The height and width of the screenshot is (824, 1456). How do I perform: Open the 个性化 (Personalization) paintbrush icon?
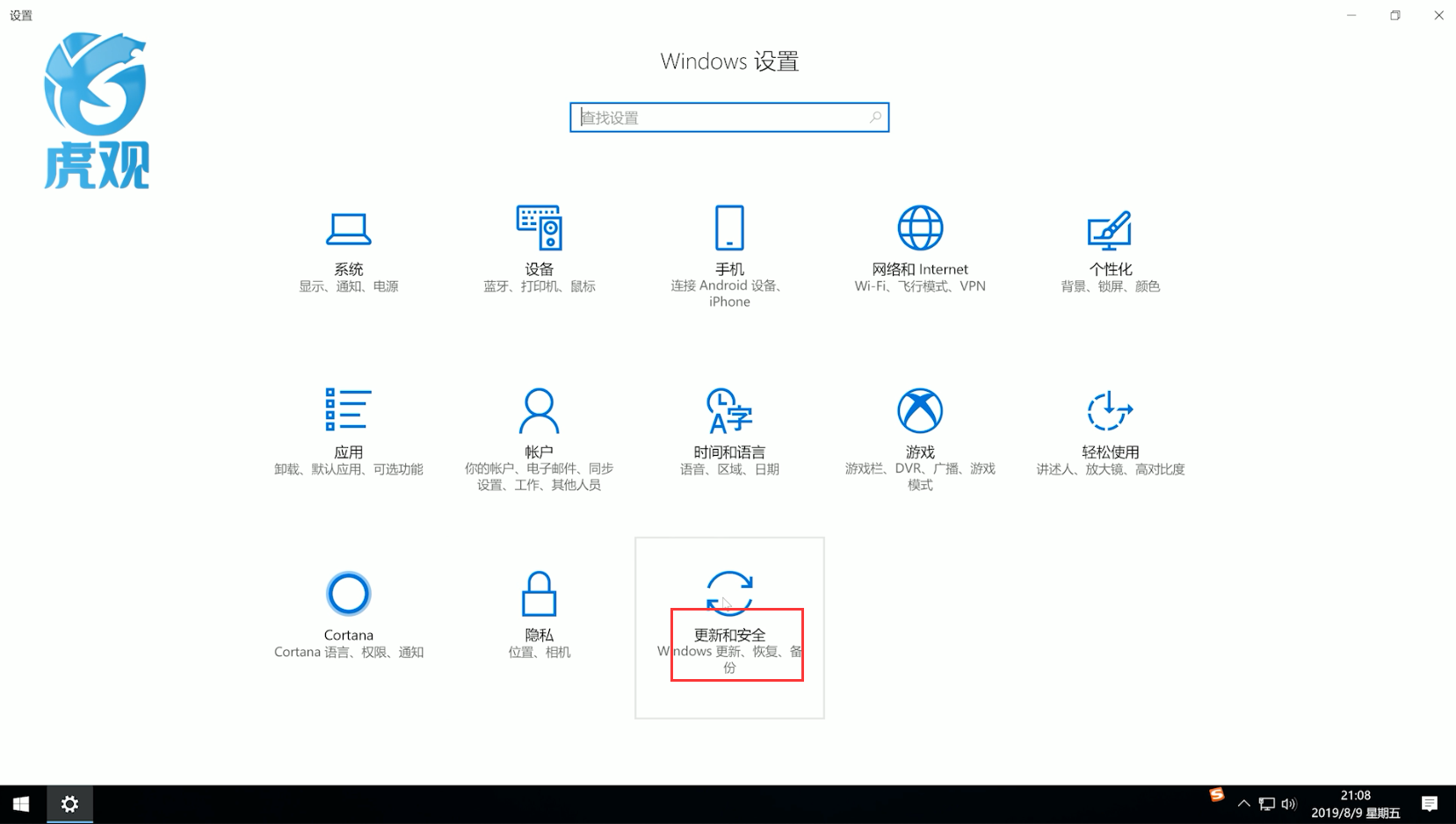[1110, 230]
